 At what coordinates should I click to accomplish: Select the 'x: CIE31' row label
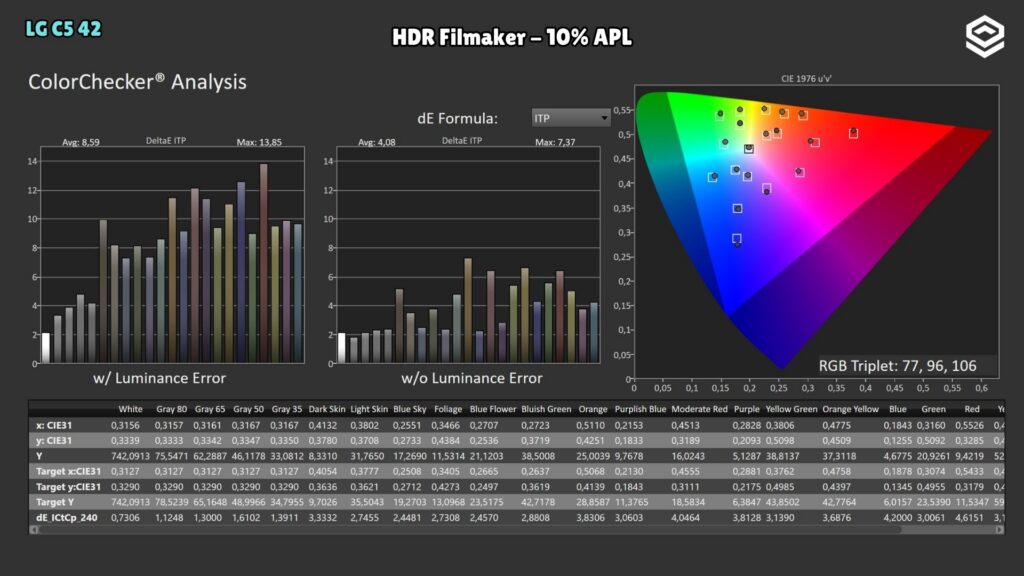[54, 425]
